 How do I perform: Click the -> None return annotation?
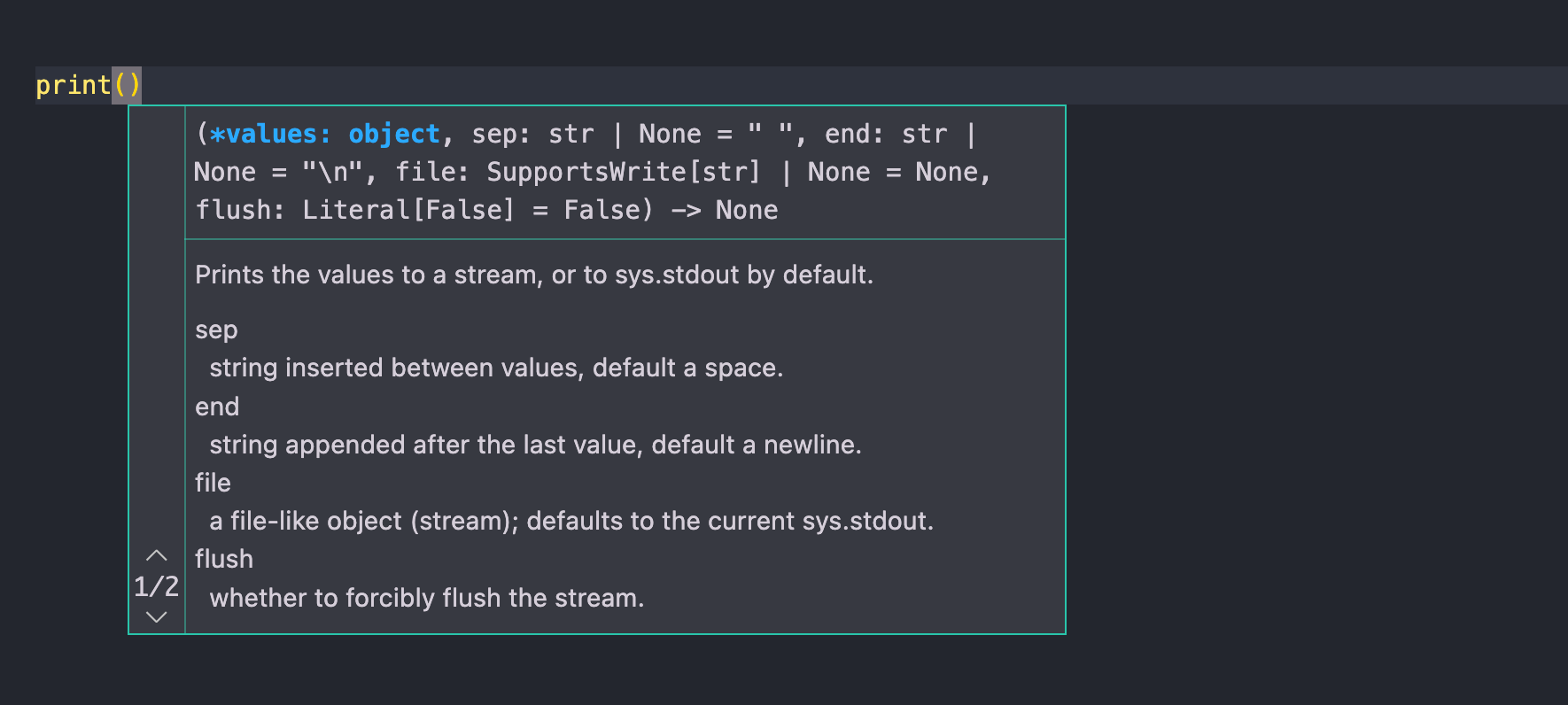pyautogui.click(x=724, y=210)
